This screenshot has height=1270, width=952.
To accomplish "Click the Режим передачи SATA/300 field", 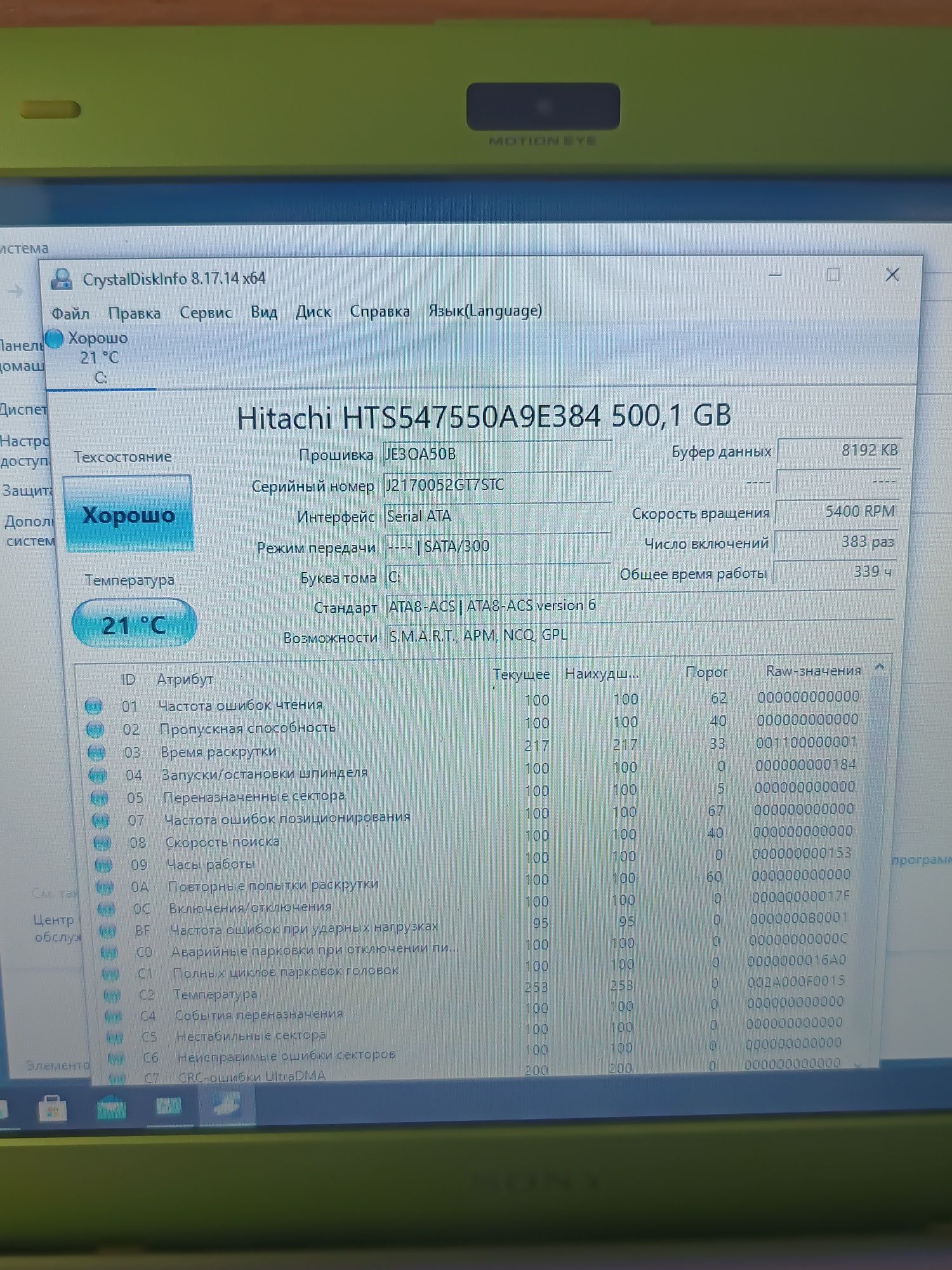I will (498, 546).
